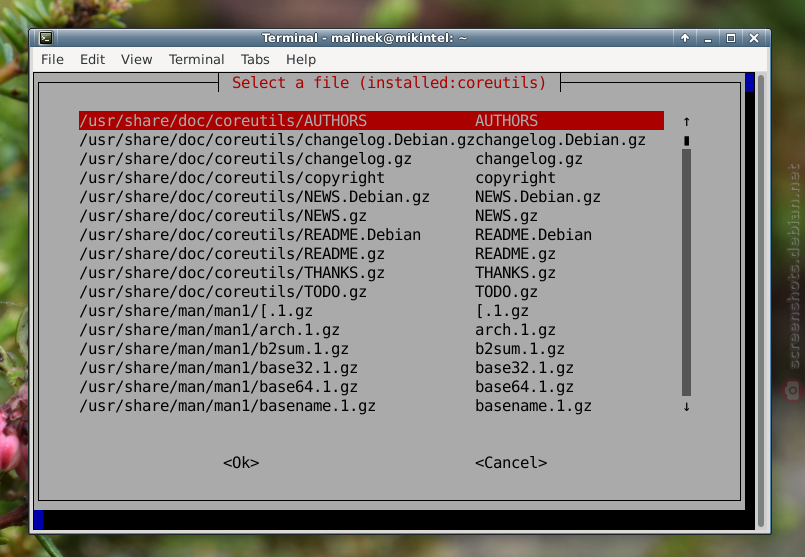The image size is (805, 557).
Task: Select /usr/share/doc/coreutils/changelog.gz row
Action: tap(371, 159)
